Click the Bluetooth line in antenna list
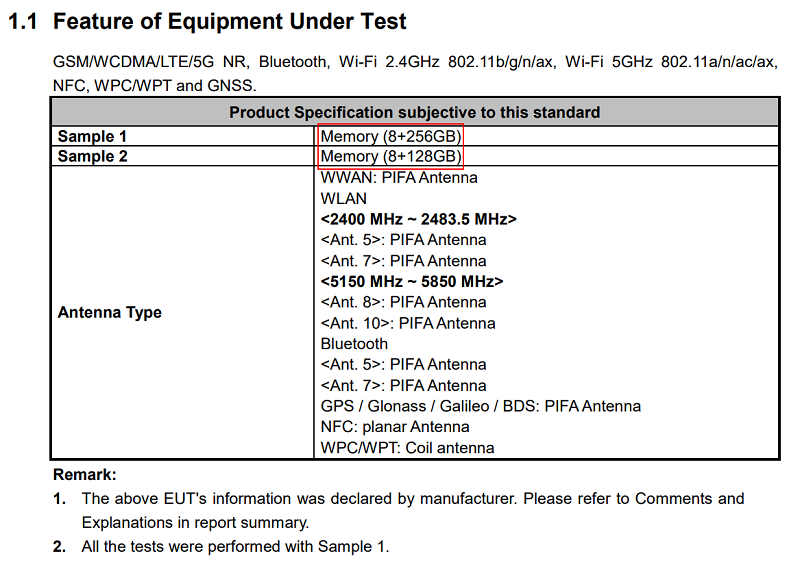This screenshot has width=800, height=571. [x=354, y=344]
